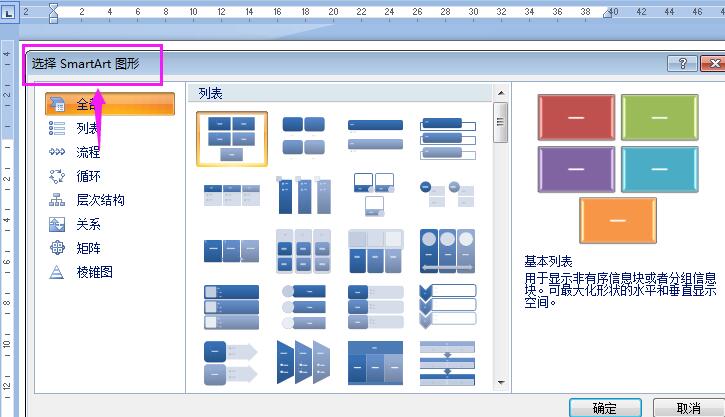Select the three-by-three grouped blocks layout

click(x=303, y=251)
